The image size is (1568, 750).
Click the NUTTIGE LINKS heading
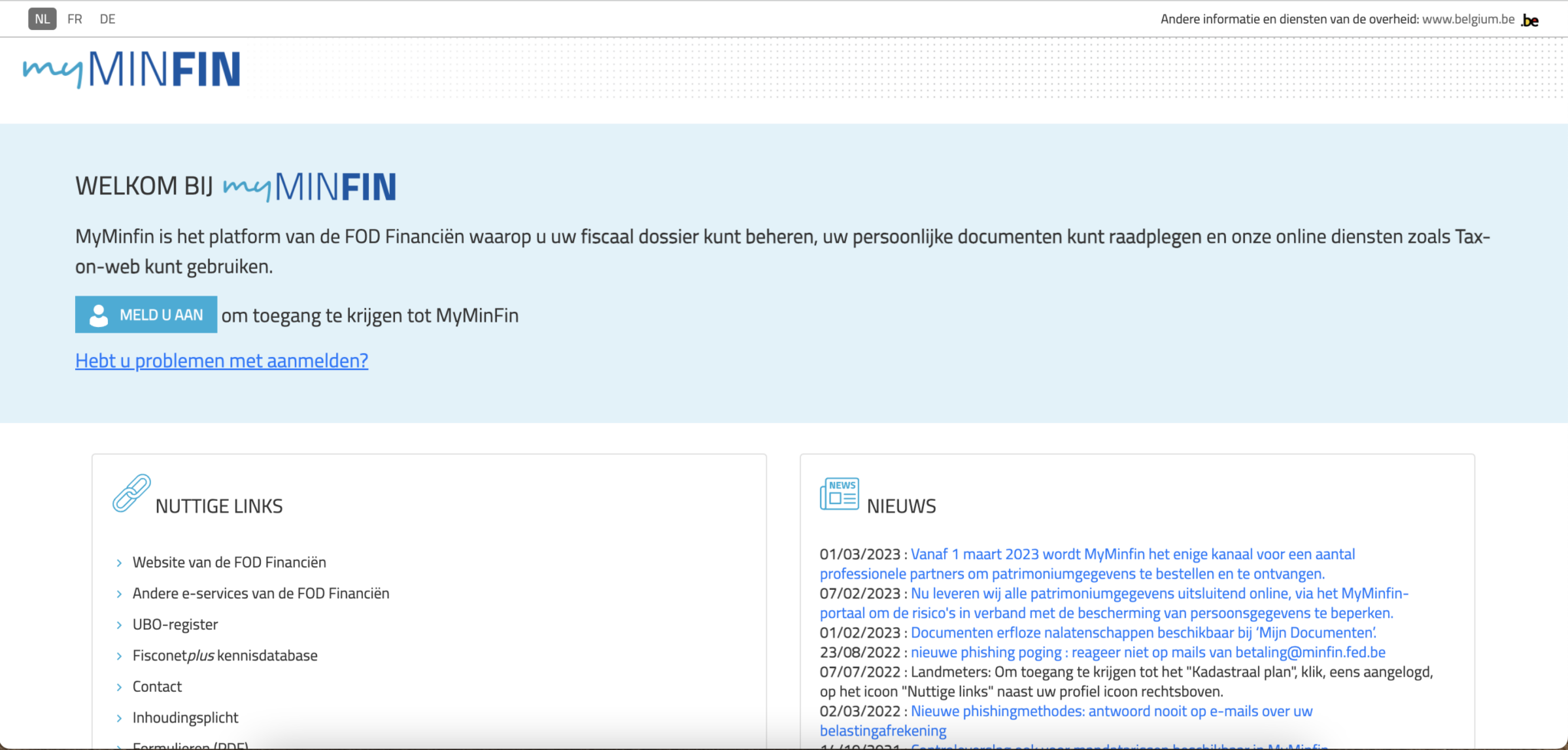click(219, 506)
